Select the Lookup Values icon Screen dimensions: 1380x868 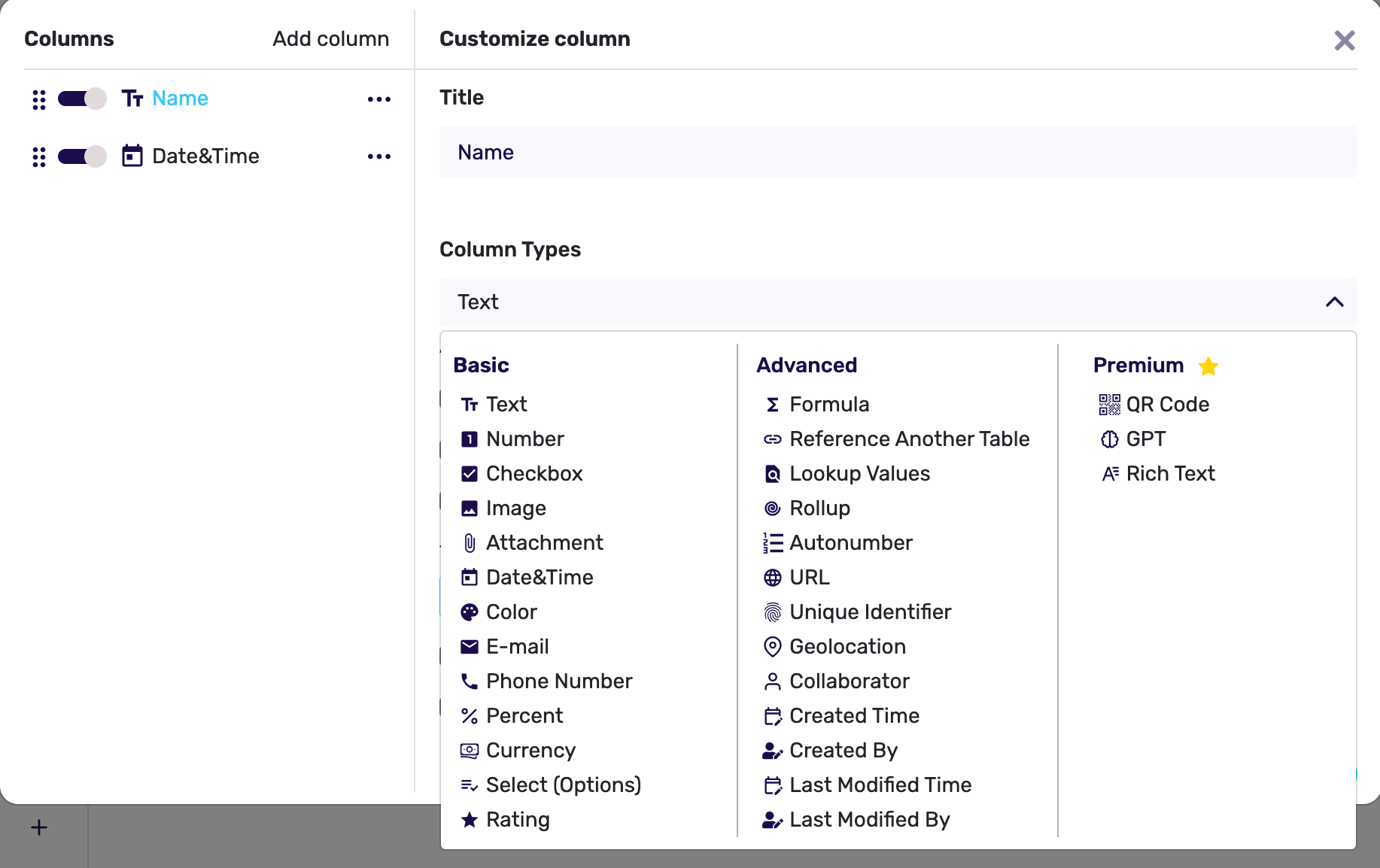[x=773, y=474]
